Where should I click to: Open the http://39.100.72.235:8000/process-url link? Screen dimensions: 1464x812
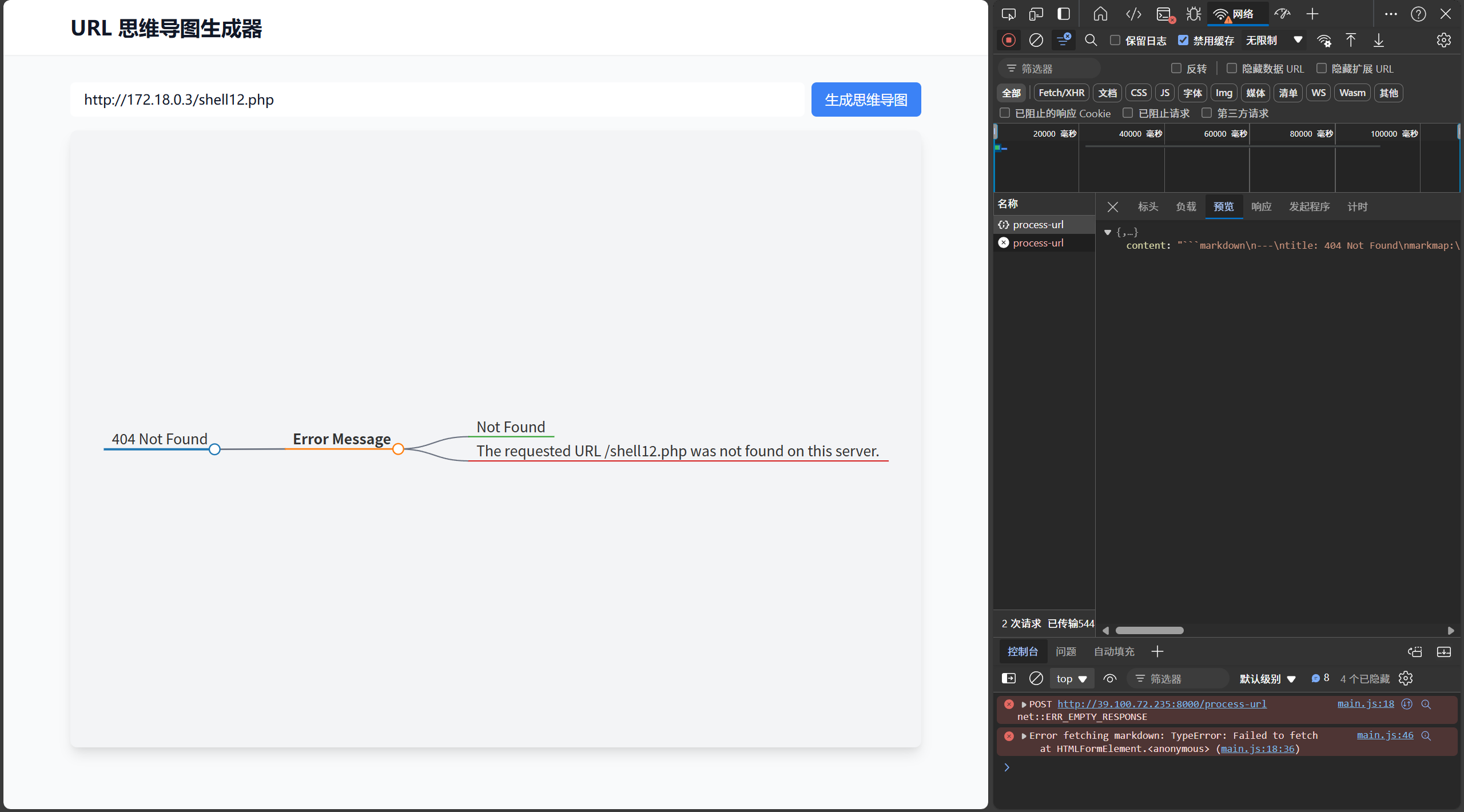1161,704
